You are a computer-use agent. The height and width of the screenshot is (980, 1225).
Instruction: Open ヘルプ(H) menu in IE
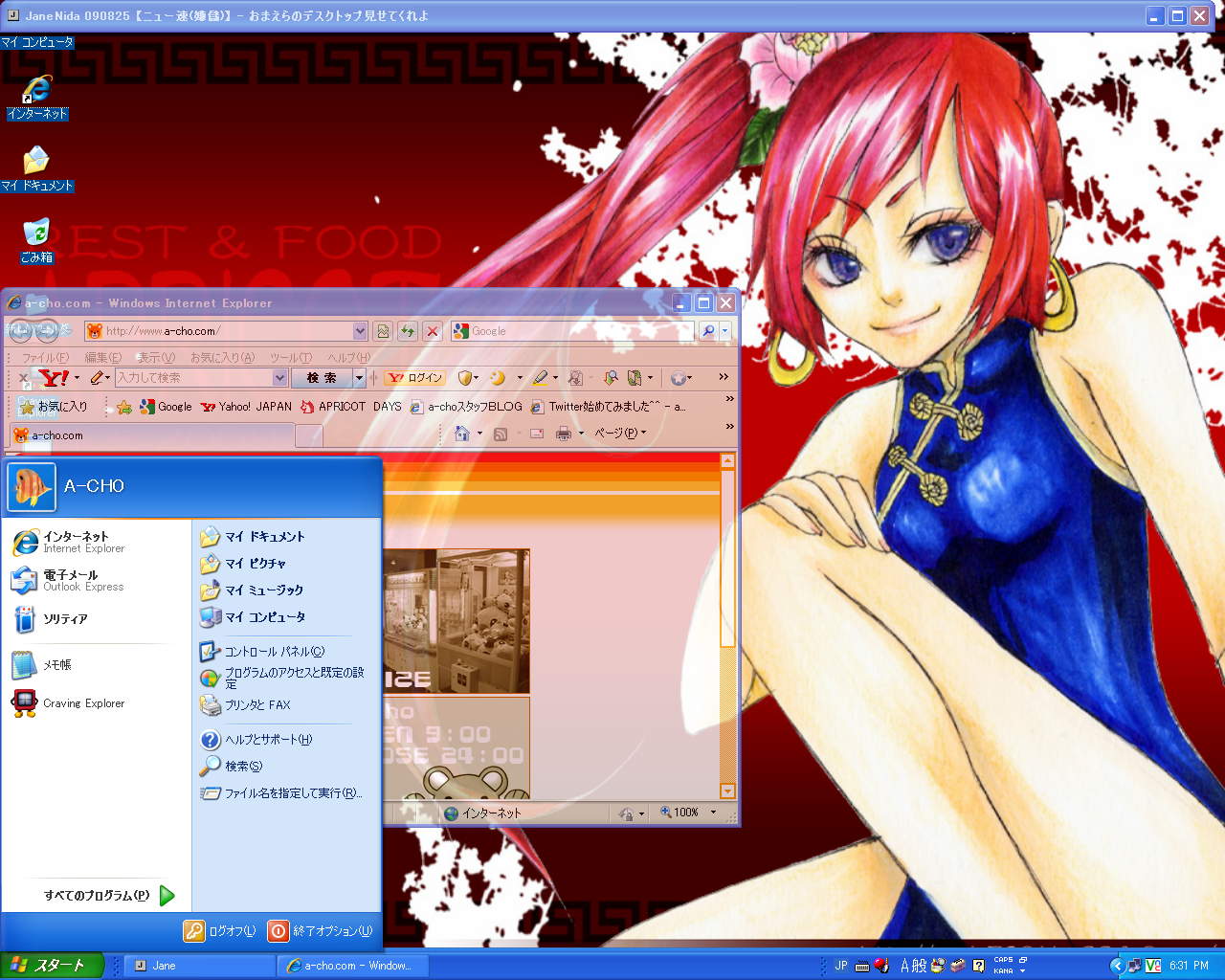[349, 358]
